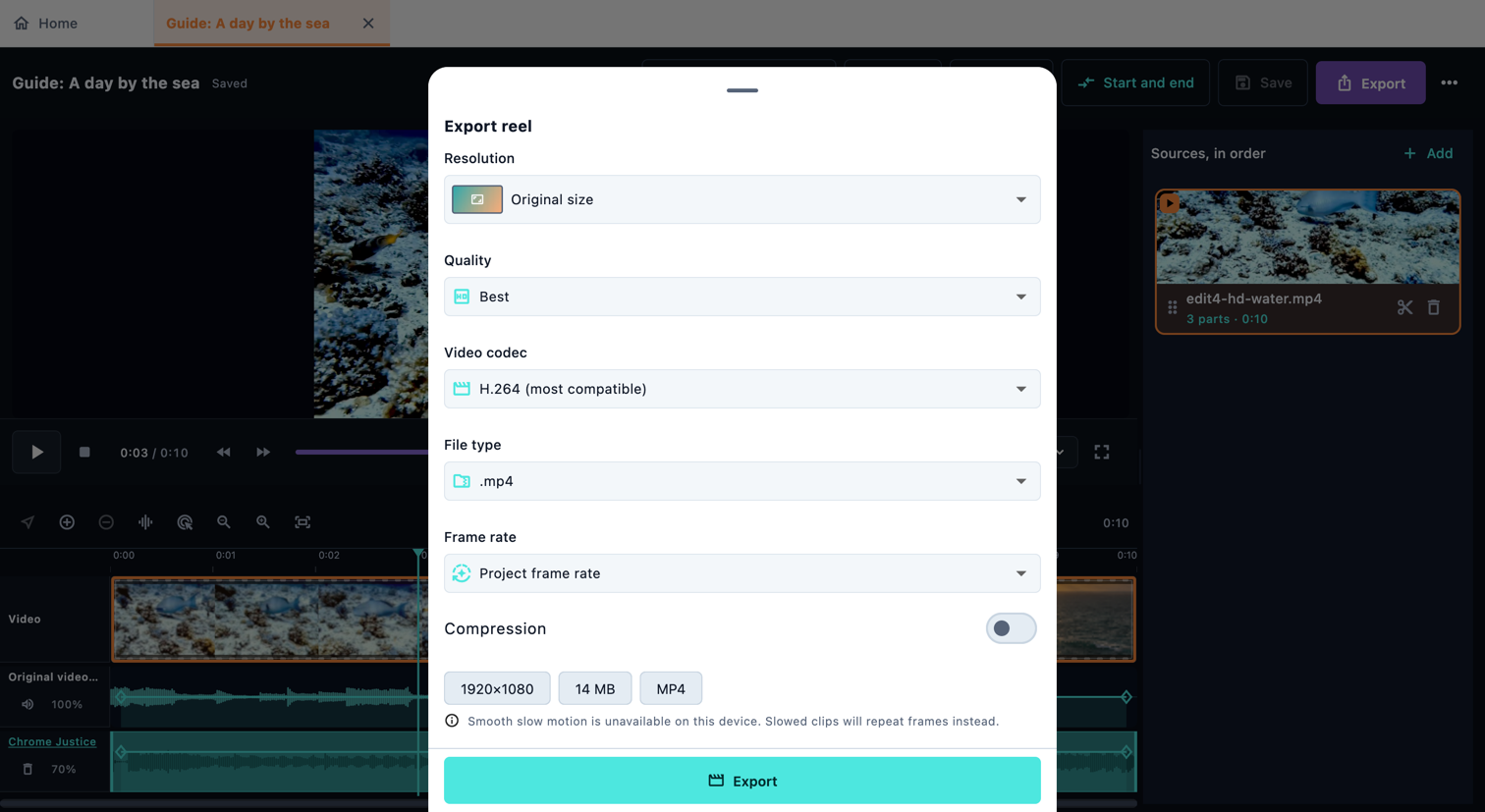Click Add in the Sources panel
The height and width of the screenshot is (812, 1485).
tap(1428, 153)
